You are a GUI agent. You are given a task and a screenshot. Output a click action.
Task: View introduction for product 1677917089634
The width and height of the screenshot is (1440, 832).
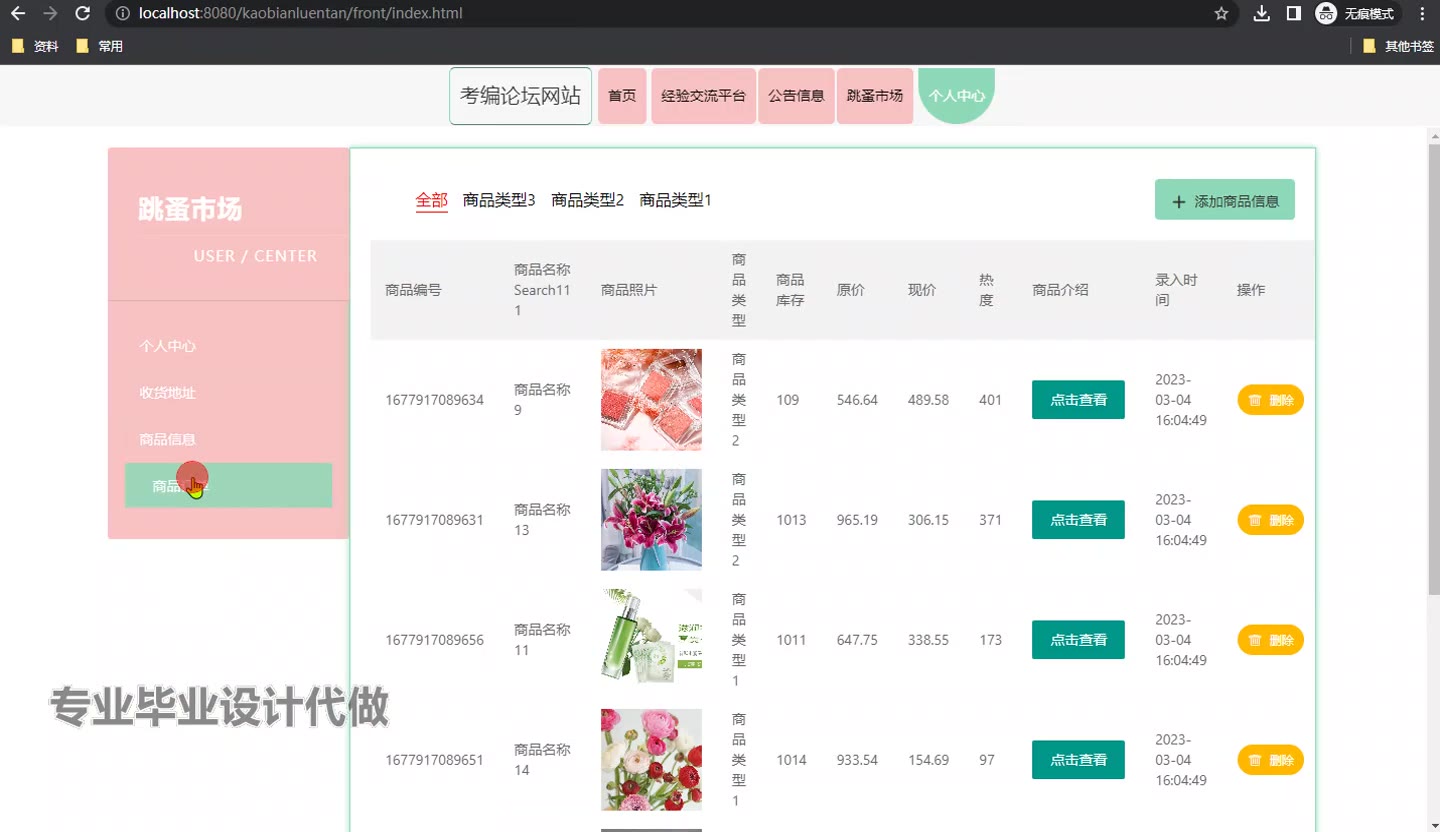pyautogui.click(x=1078, y=400)
